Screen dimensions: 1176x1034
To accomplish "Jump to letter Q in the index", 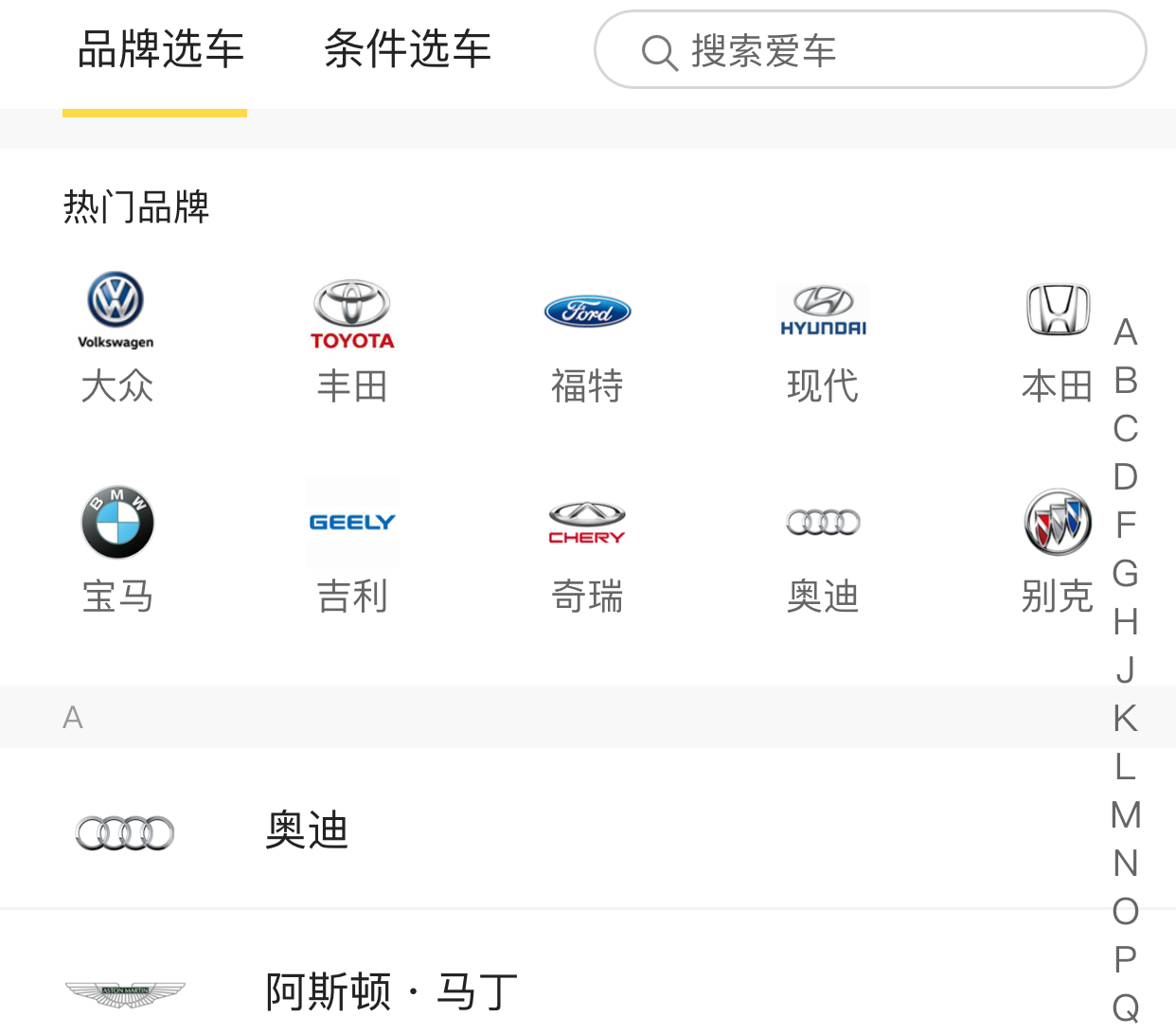I will [1125, 1008].
